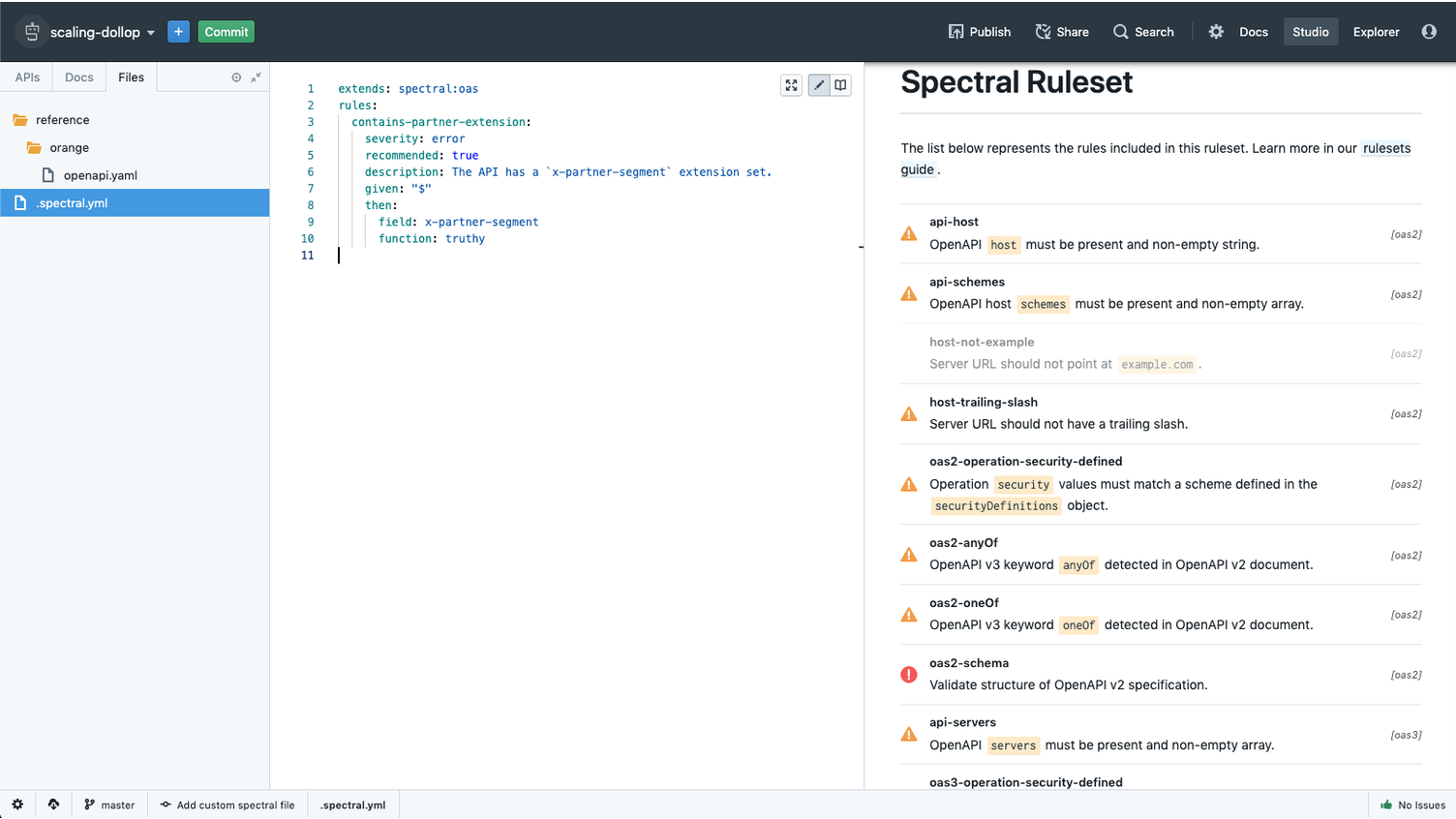
Task: Toggle the book read-view button
Action: (840, 85)
